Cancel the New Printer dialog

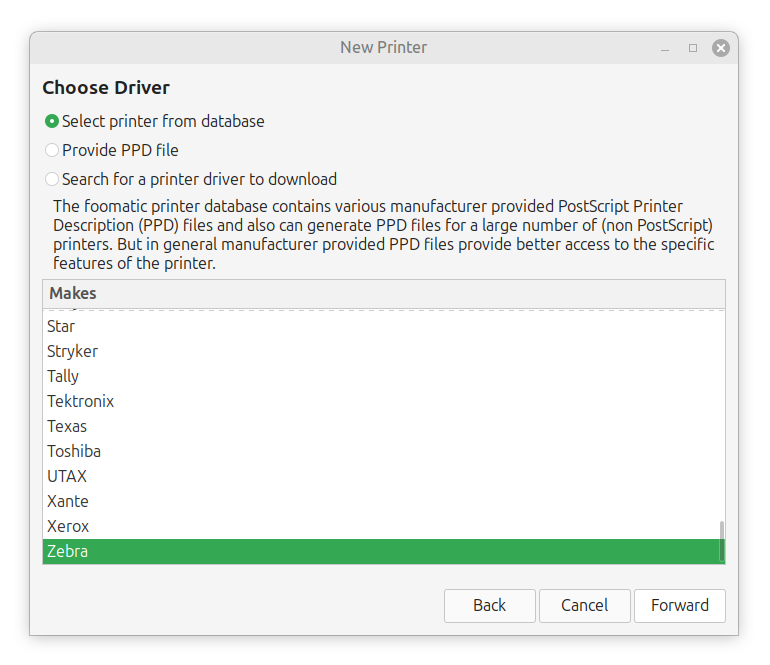(x=584, y=605)
